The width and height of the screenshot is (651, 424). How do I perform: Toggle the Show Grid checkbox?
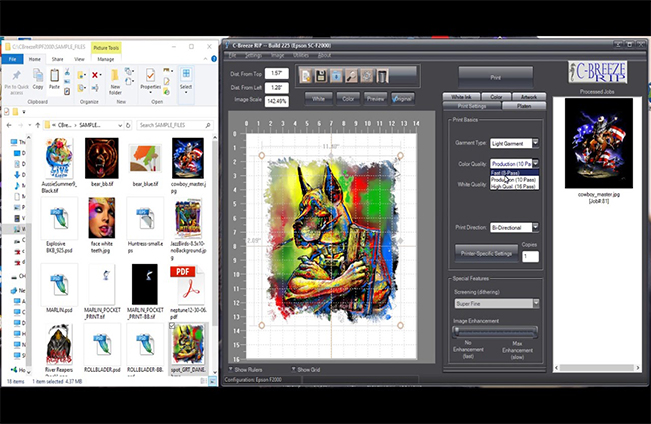point(293,369)
